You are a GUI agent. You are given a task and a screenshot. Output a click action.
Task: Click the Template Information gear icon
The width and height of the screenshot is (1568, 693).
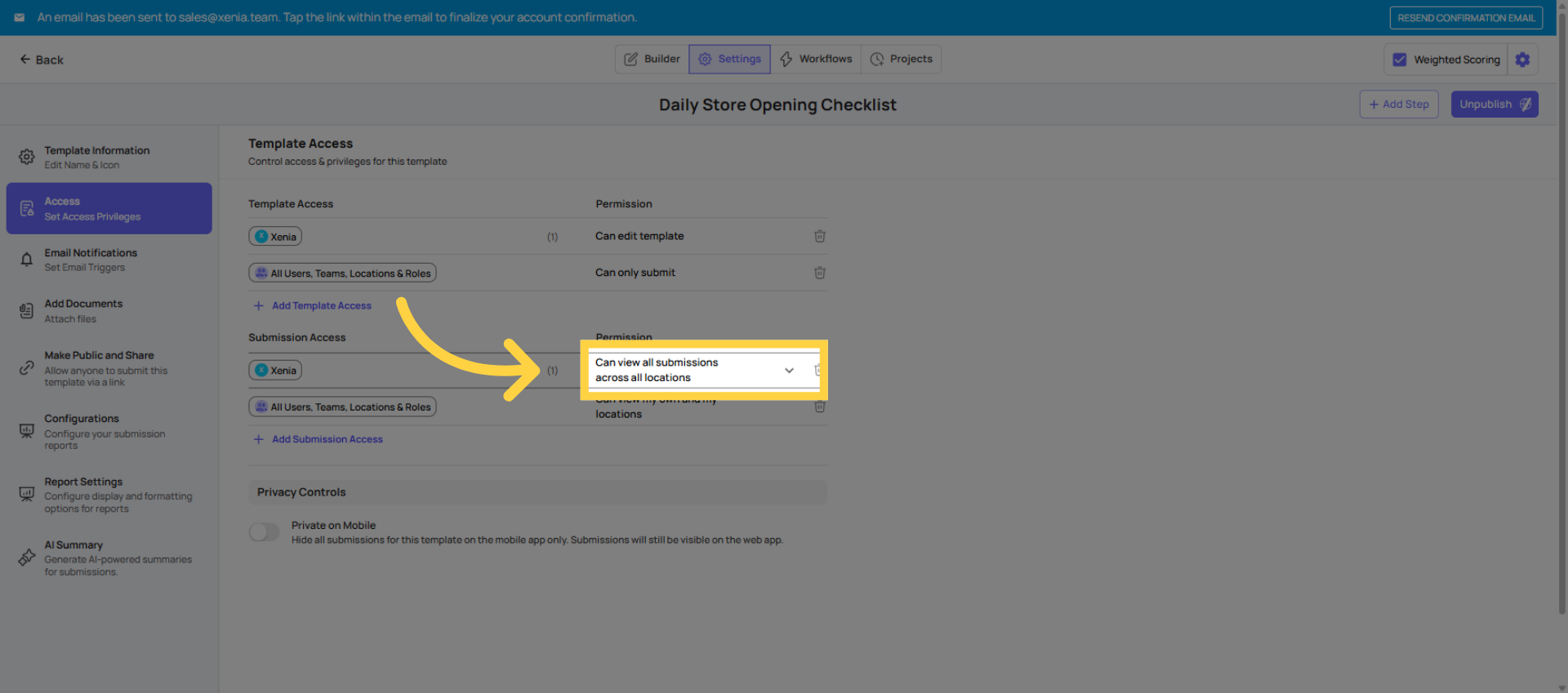[27, 157]
